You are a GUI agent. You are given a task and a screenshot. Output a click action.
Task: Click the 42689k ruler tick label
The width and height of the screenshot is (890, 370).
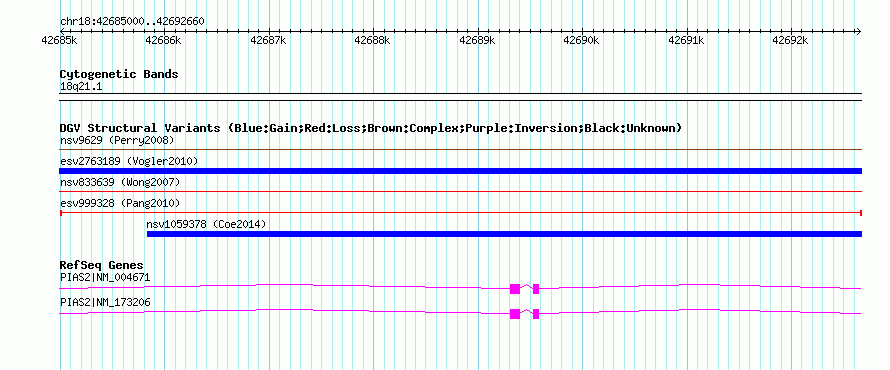point(478,41)
